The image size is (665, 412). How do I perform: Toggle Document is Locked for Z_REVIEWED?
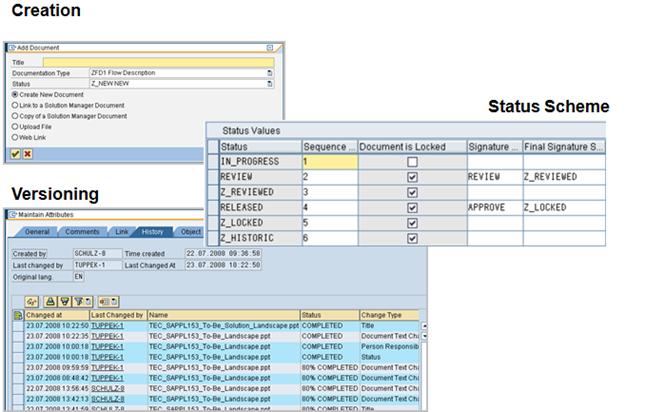412,192
